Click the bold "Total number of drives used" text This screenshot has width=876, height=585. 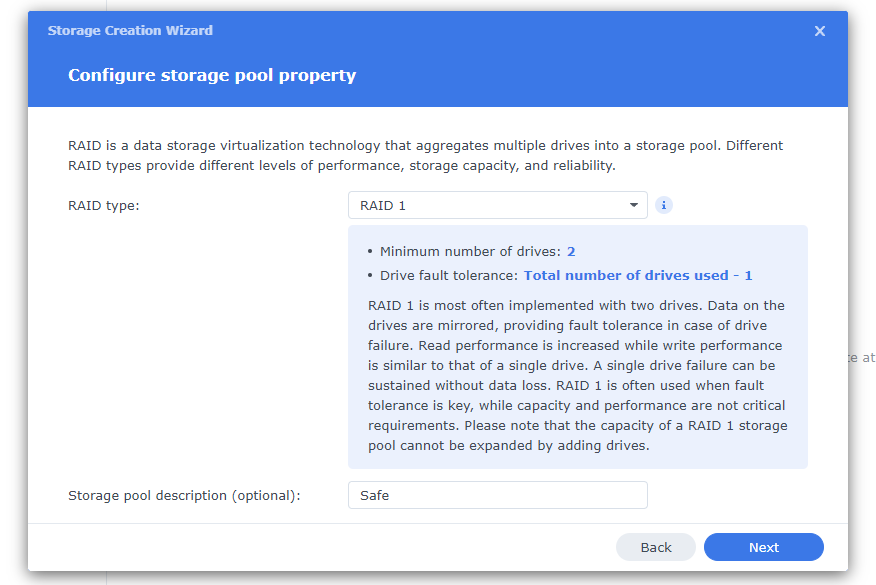click(x=625, y=275)
